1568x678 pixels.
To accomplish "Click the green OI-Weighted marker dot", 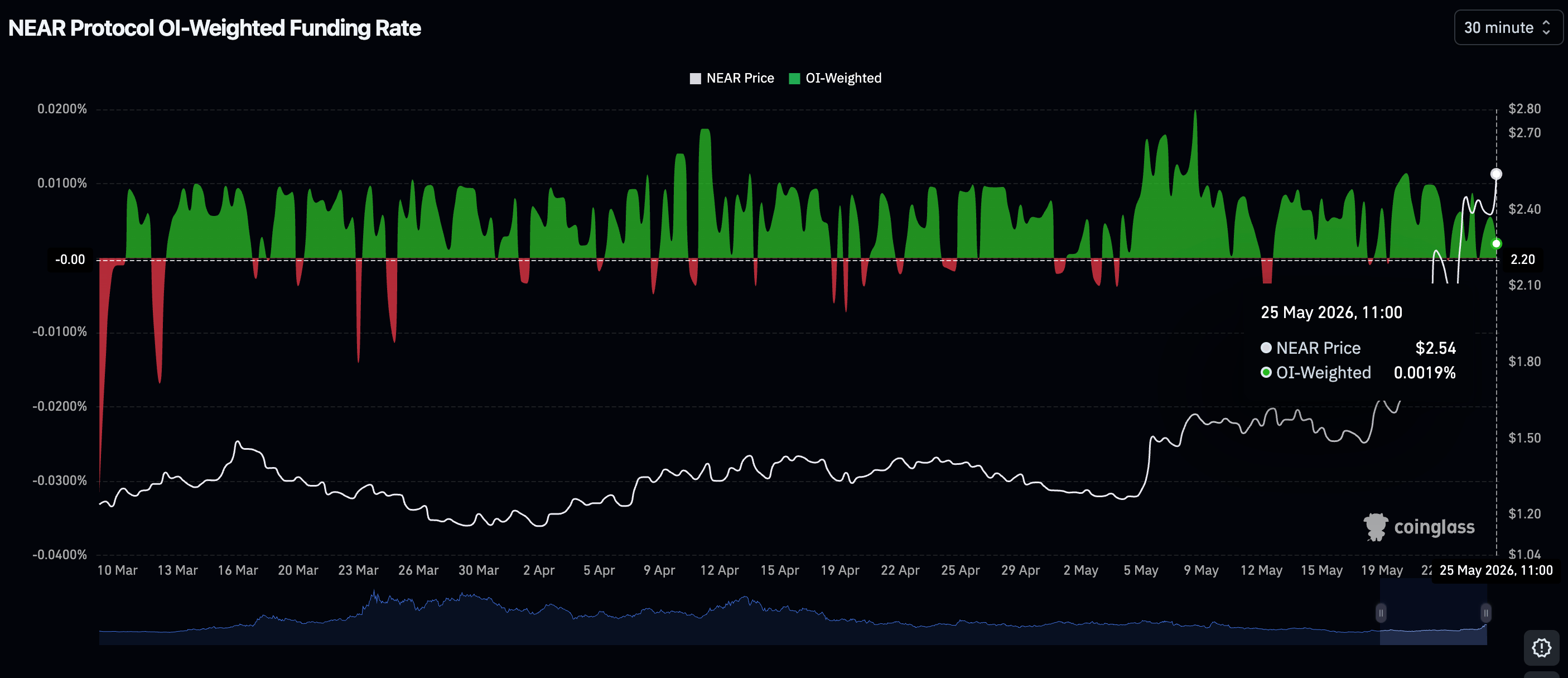I will point(1496,244).
